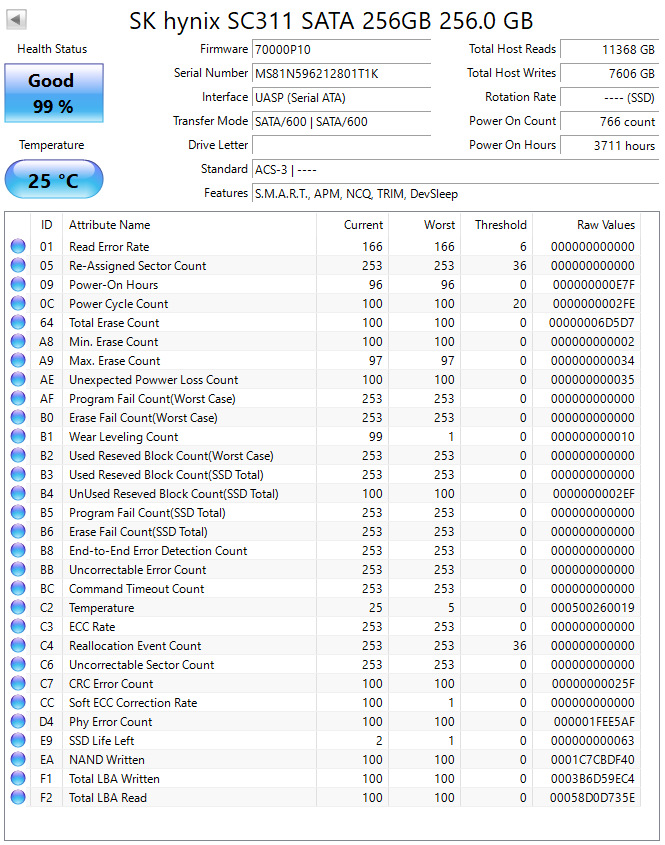Click the Serial Number field
Screen dimensions: 665x845
(x=342, y=73)
